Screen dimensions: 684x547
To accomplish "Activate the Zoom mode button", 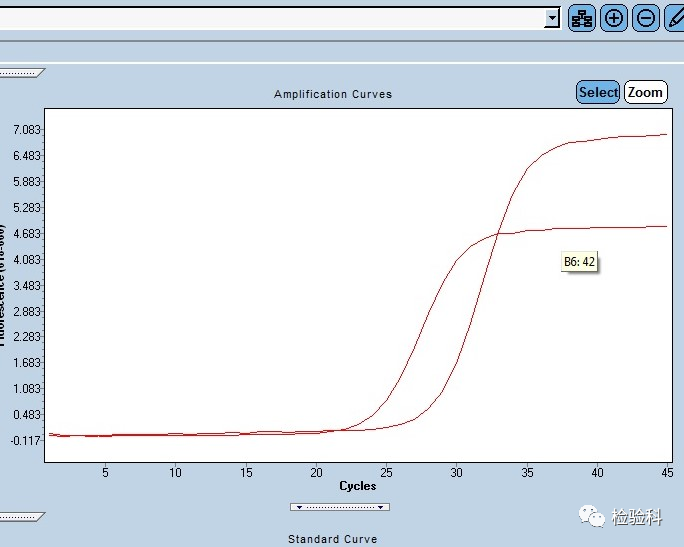I will coord(646,92).
